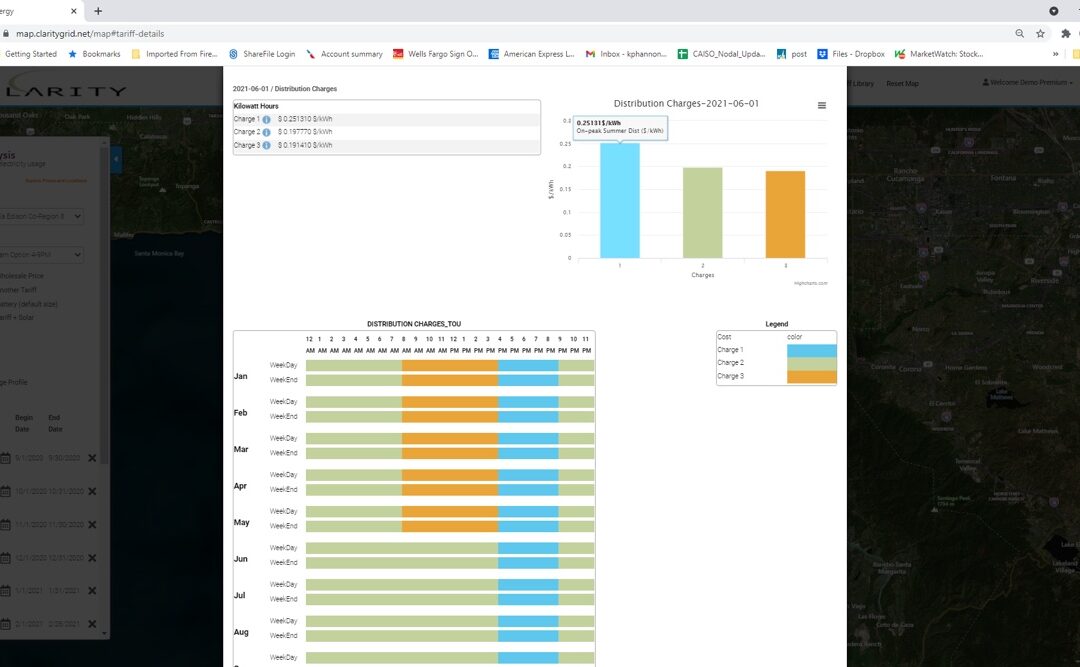Open the Imported From Fire... bookmark folder
This screenshot has height=667, width=1080.
click(x=174, y=54)
